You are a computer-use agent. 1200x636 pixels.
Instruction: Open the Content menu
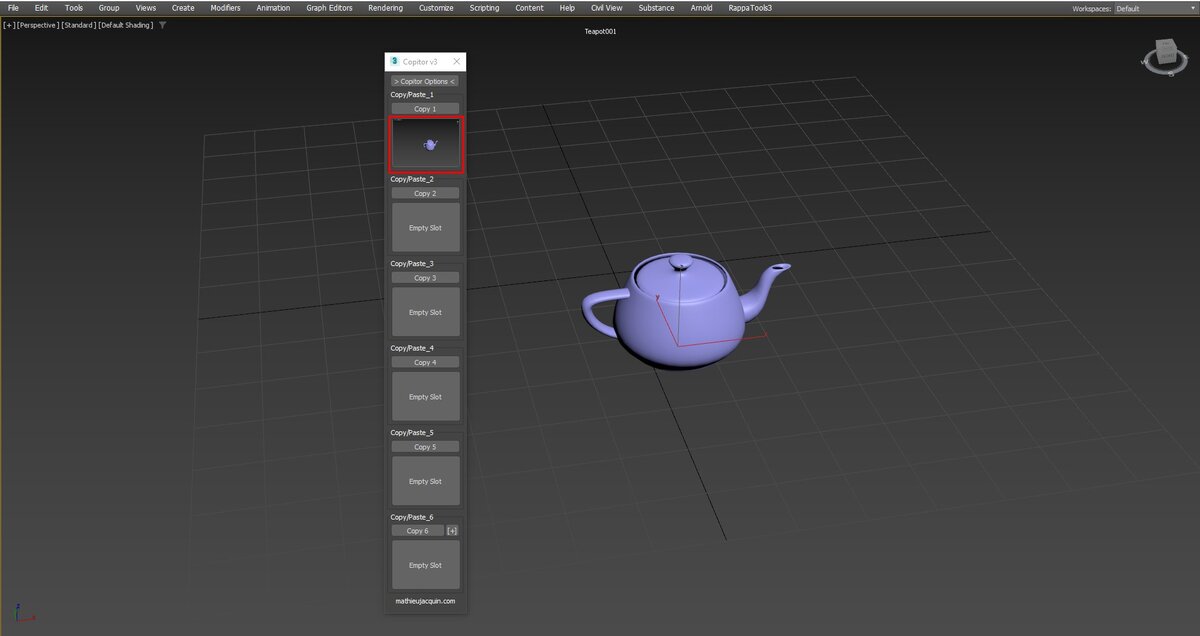(529, 8)
